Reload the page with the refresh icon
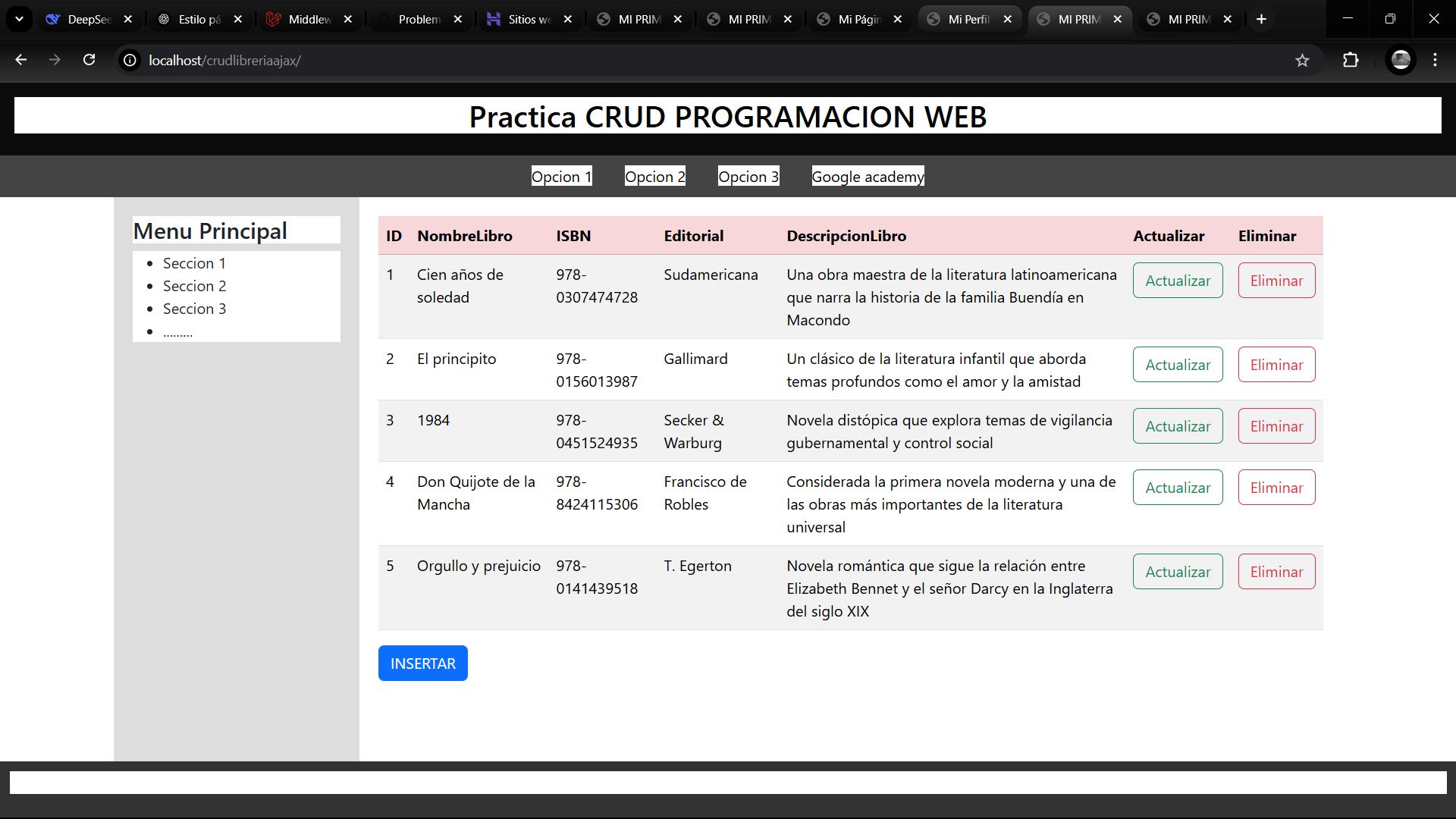This screenshot has height=819, width=1456. (x=89, y=60)
